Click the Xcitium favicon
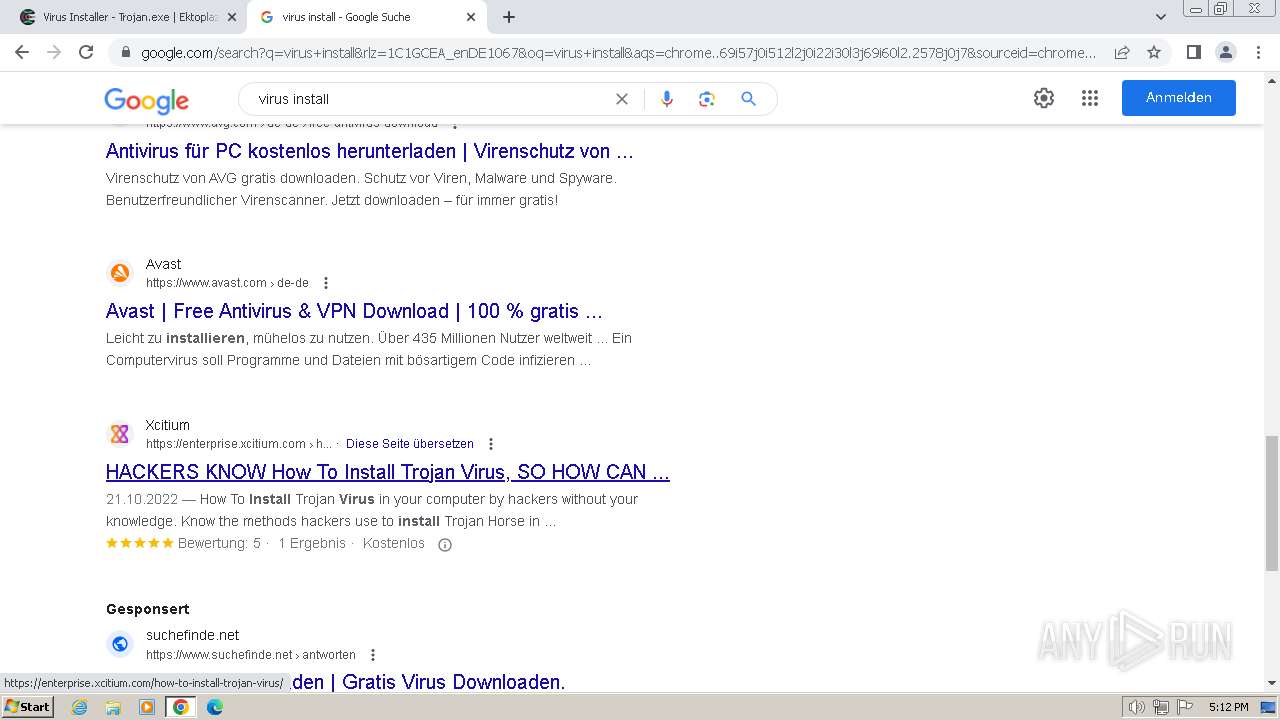1280x720 pixels. (120, 434)
